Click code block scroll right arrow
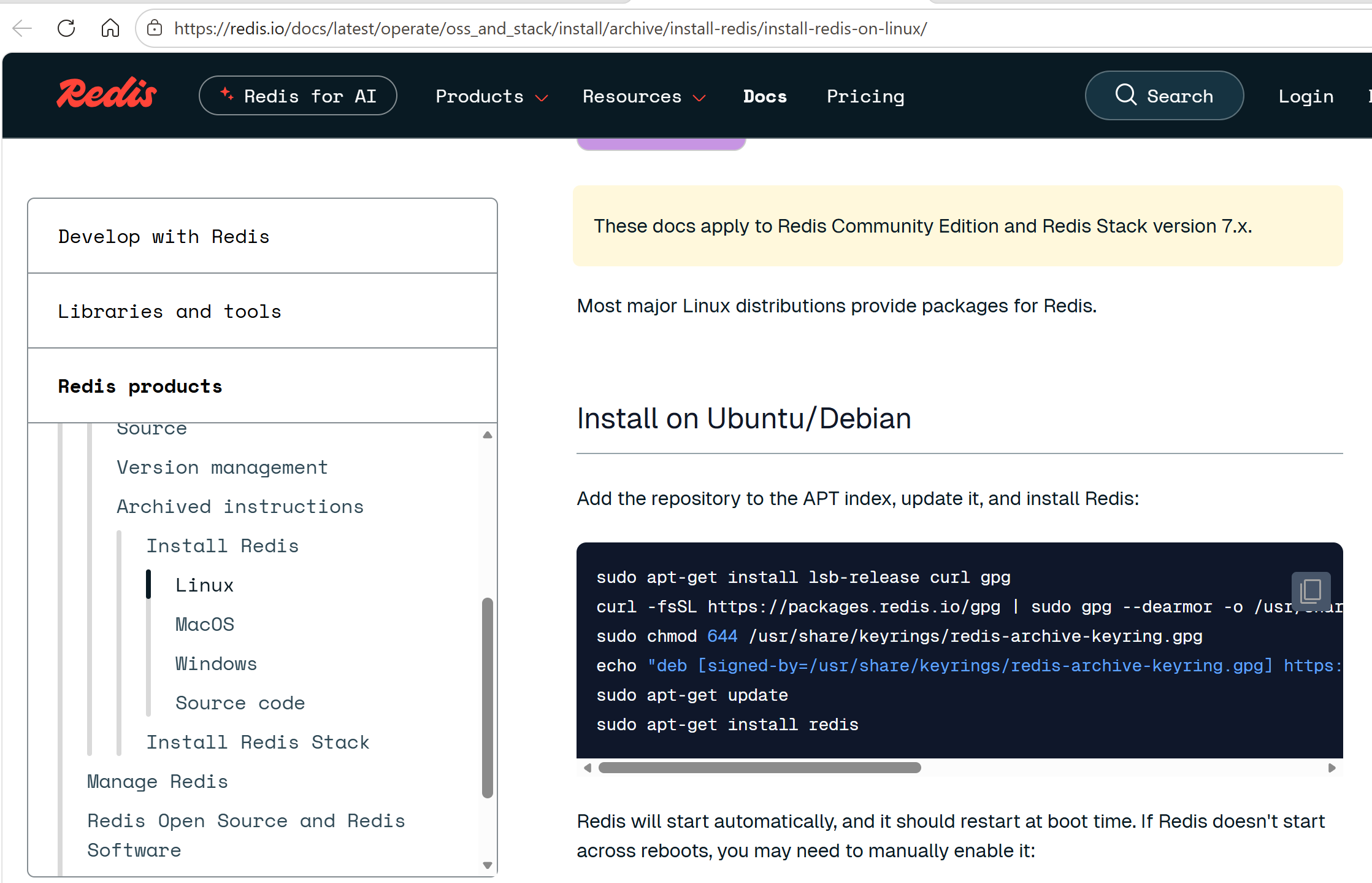Viewport: 1372px width, 883px height. pyautogui.click(x=1332, y=768)
